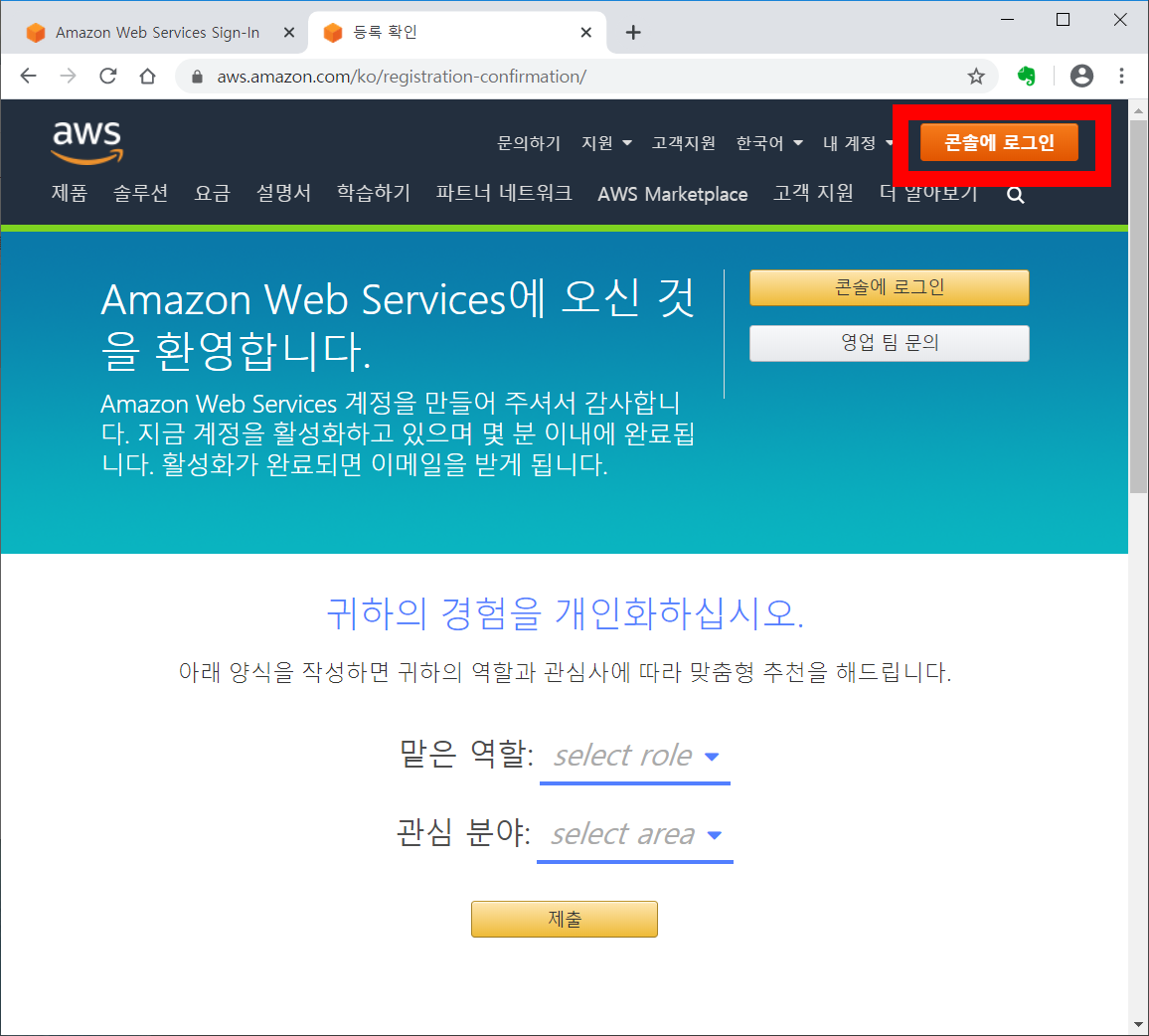The width and height of the screenshot is (1149, 1036).
Task: Open 고객 지원 nav menu item
Action: tap(813, 193)
